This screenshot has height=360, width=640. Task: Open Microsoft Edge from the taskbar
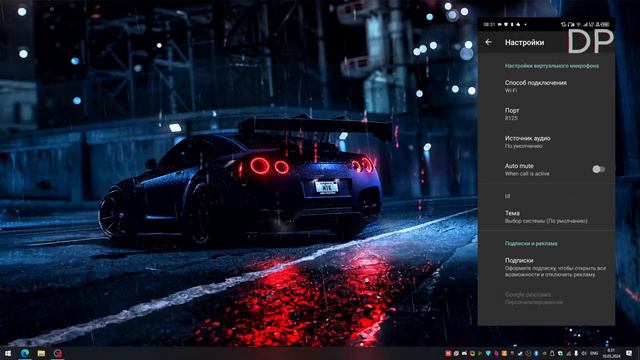click(x=25, y=353)
